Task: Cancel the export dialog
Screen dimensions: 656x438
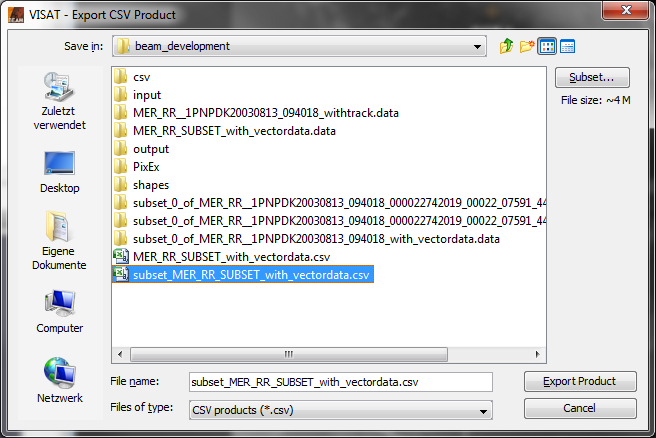Action: [580, 408]
